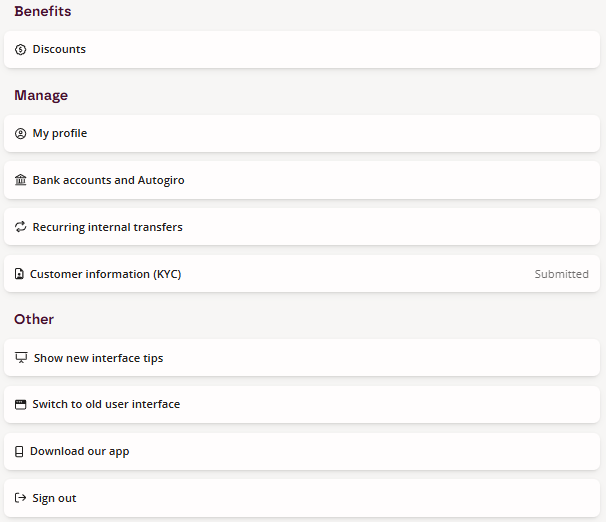Open Customer information (KYC) row
The image size is (606, 522).
[x=302, y=274]
